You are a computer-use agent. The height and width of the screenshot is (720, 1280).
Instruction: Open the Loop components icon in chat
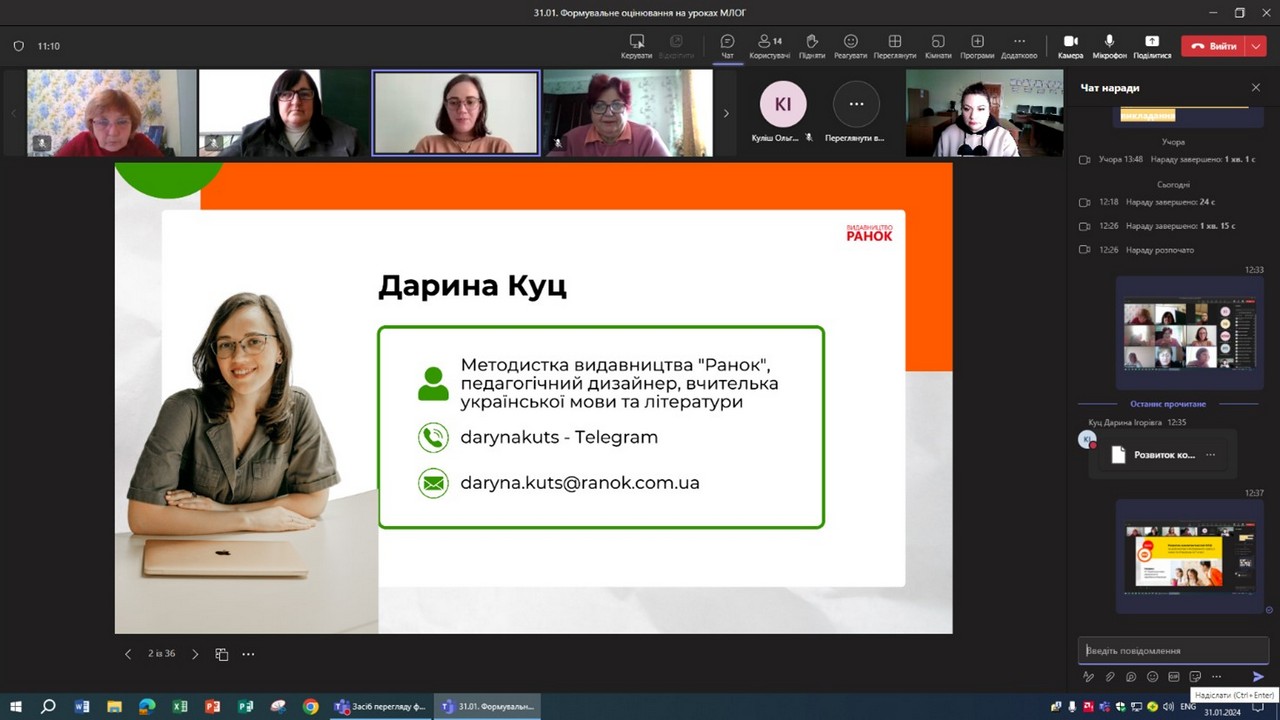click(x=1131, y=677)
